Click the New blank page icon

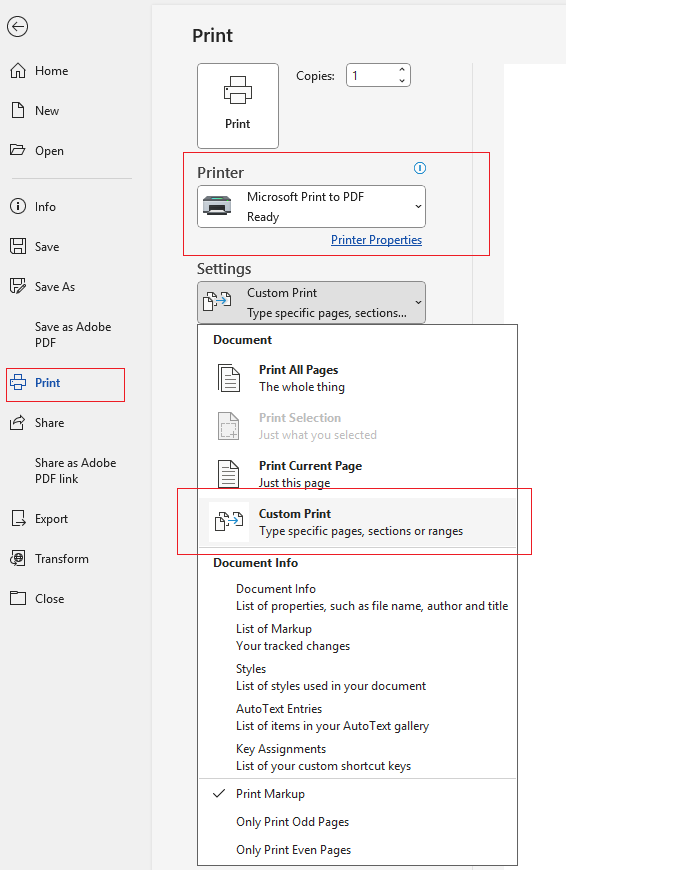coord(18,110)
